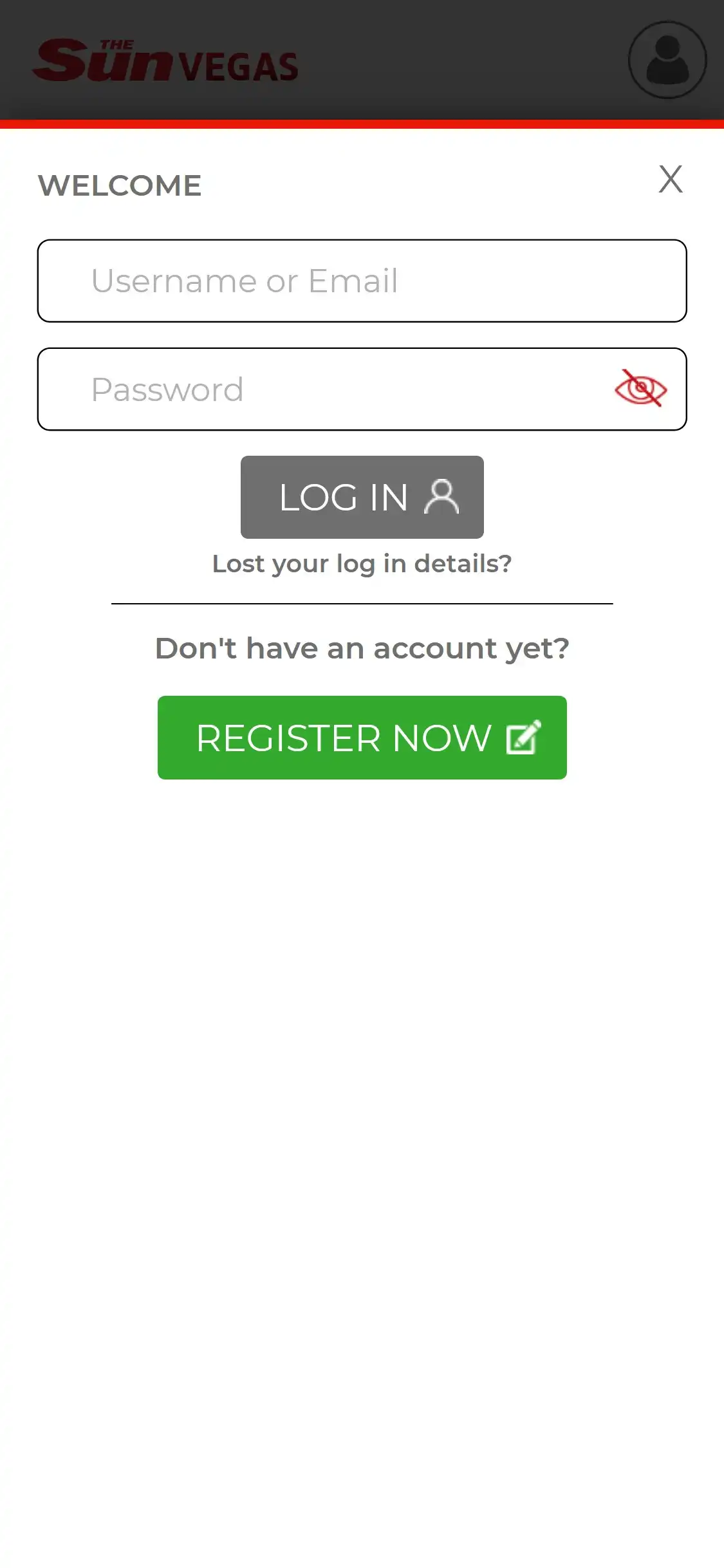Open "Lost your log in details?" link
The image size is (724, 1568).
362,564
